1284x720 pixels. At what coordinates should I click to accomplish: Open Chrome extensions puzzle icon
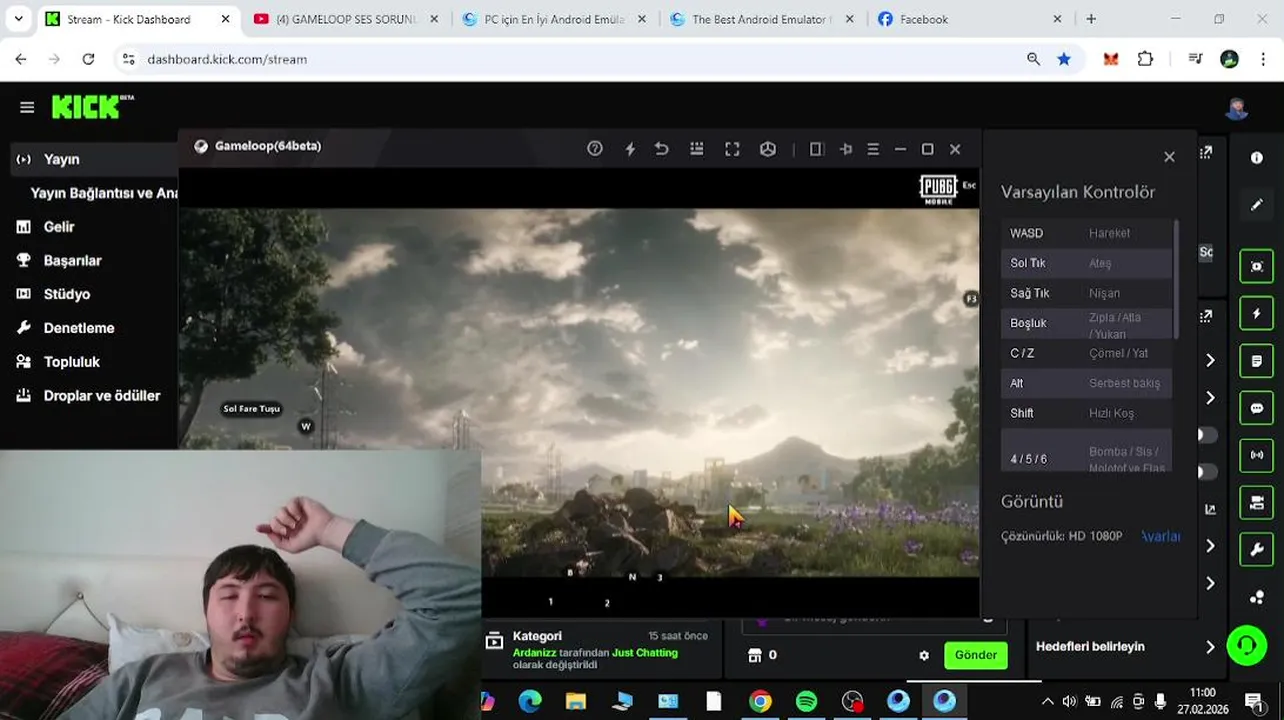click(x=1145, y=60)
